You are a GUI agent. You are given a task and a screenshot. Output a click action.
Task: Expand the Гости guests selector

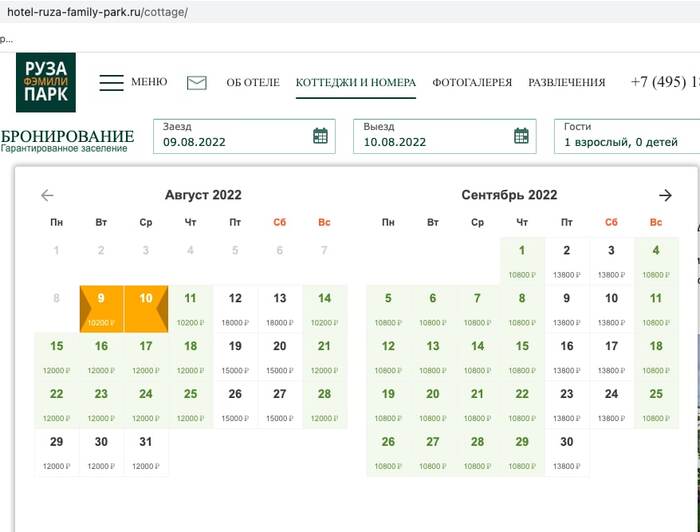627,136
